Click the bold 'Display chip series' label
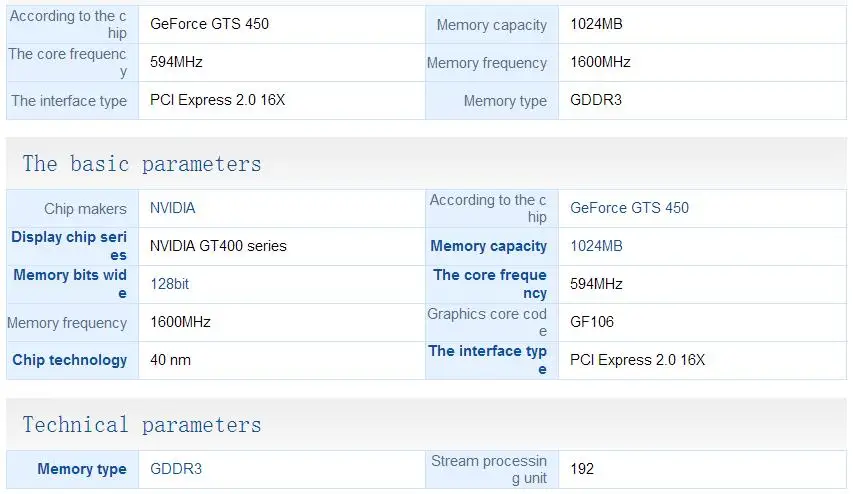Viewport: 853px width, 494px height. click(x=69, y=246)
